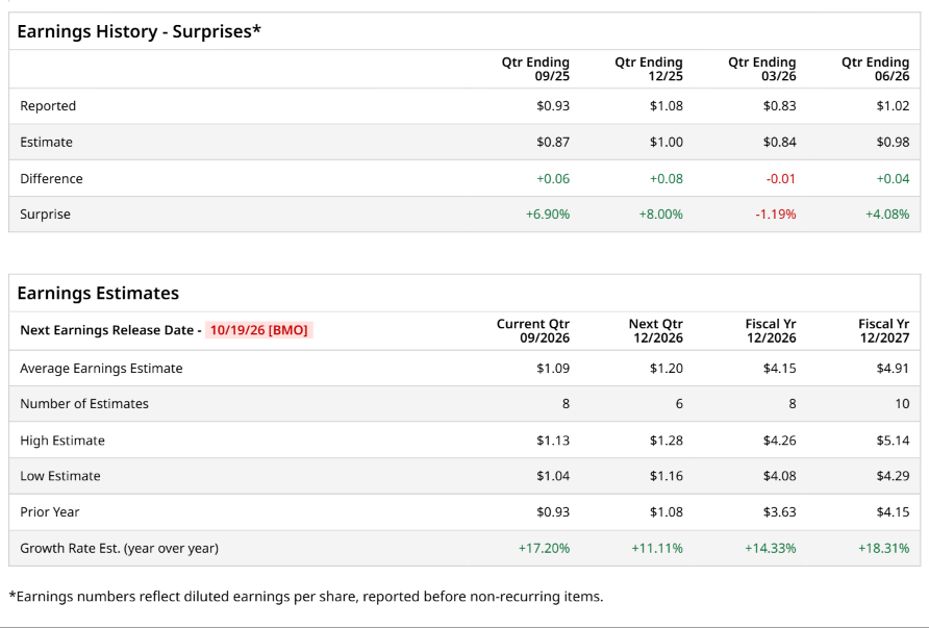Select the Average Earnings Estimate row label
929x628 pixels.
[x=101, y=369]
